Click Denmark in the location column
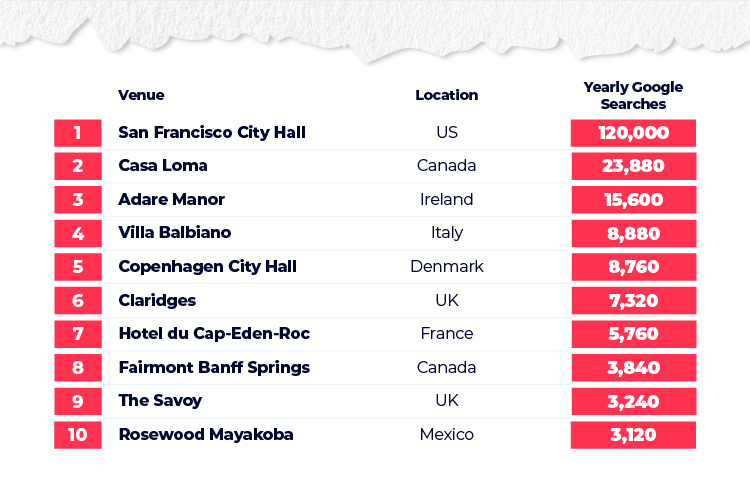This screenshot has height=478, width=750. (447, 267)
